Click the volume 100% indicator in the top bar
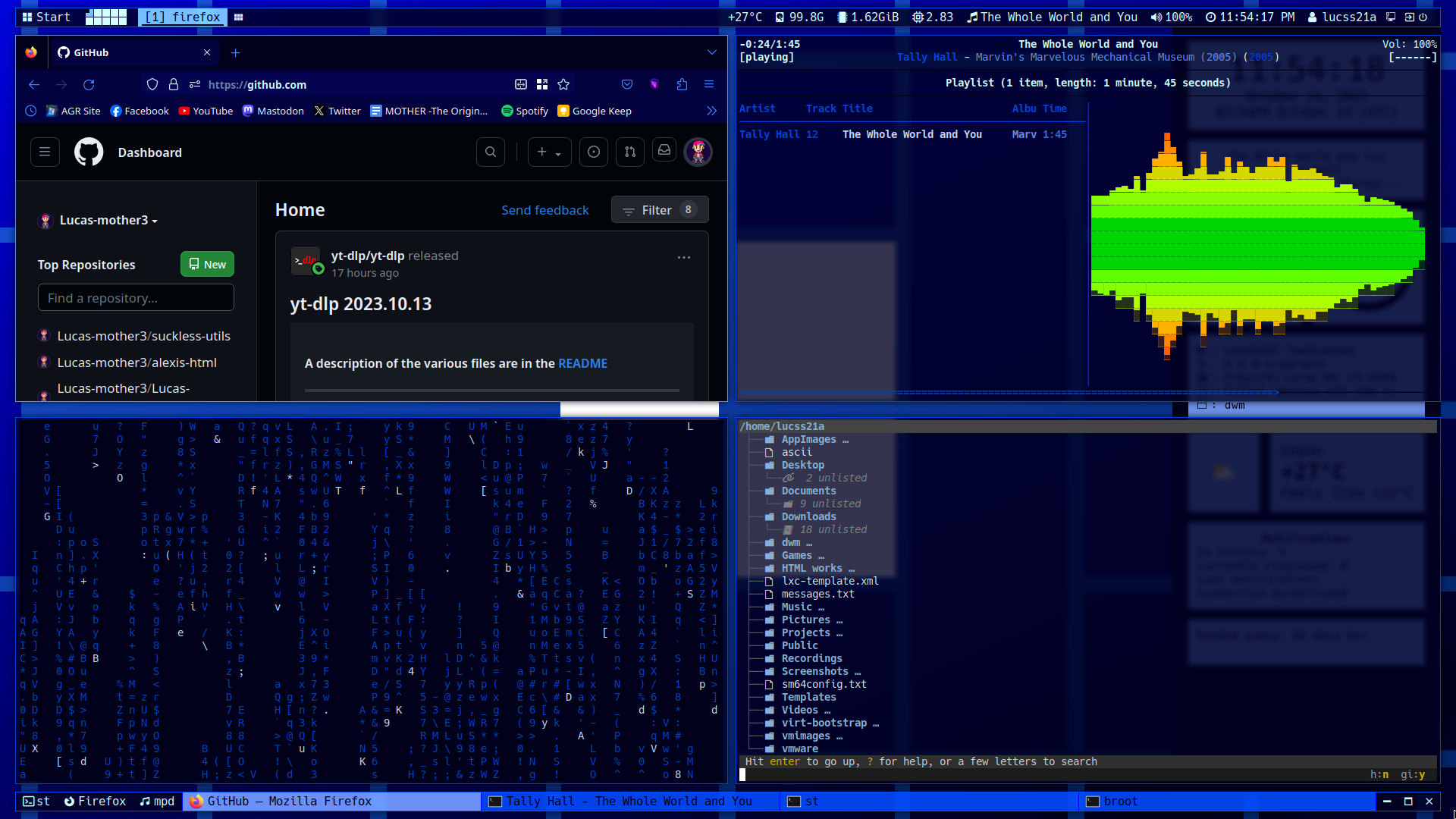The image size is (1456, 819). click(x=1172, y=17)
